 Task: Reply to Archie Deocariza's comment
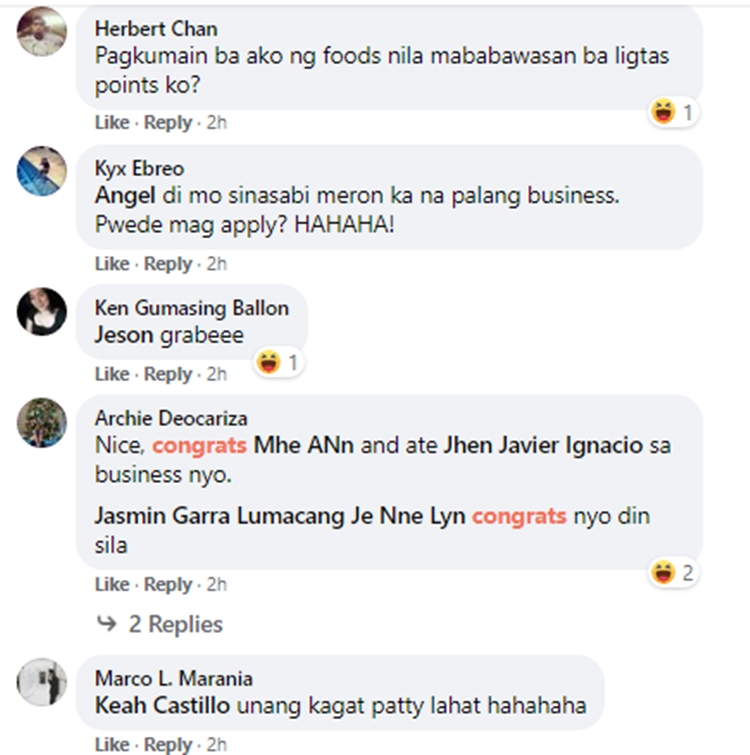click(168, 585)
